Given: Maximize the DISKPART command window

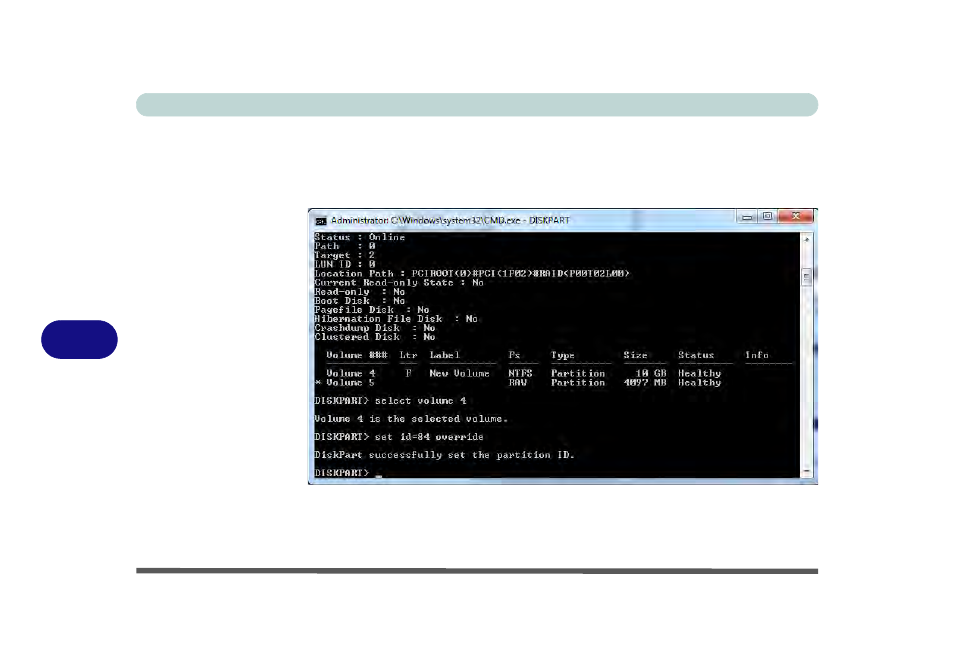Looking at the screenshot, I should tap(767, 216).
